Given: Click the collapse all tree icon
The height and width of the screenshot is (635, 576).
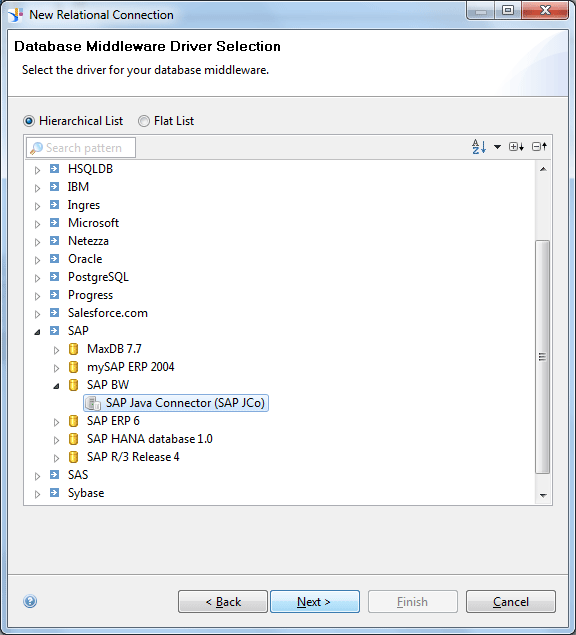Looking at the screenshot, I should pos(540,147).
